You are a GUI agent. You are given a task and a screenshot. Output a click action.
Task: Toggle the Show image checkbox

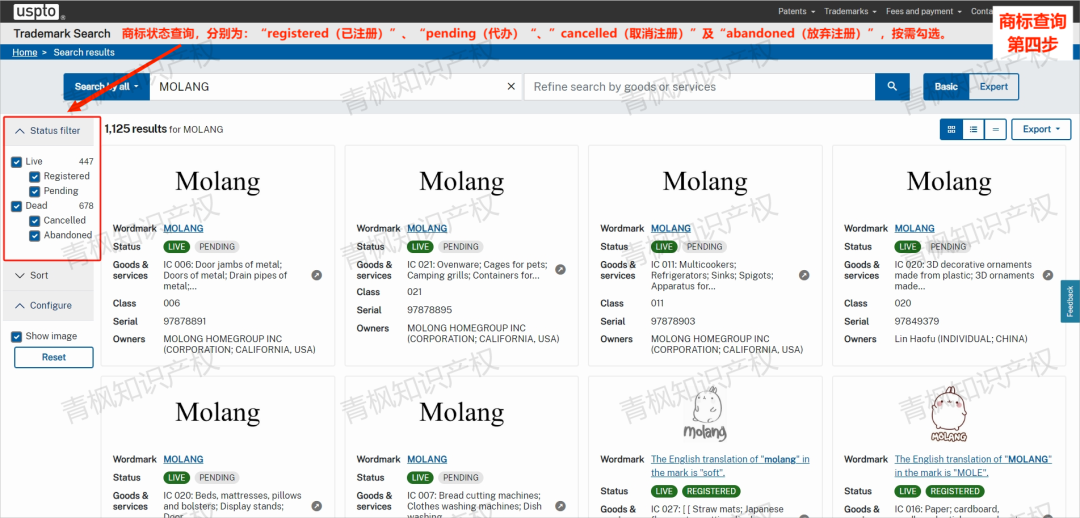click(x=17, y=337)
